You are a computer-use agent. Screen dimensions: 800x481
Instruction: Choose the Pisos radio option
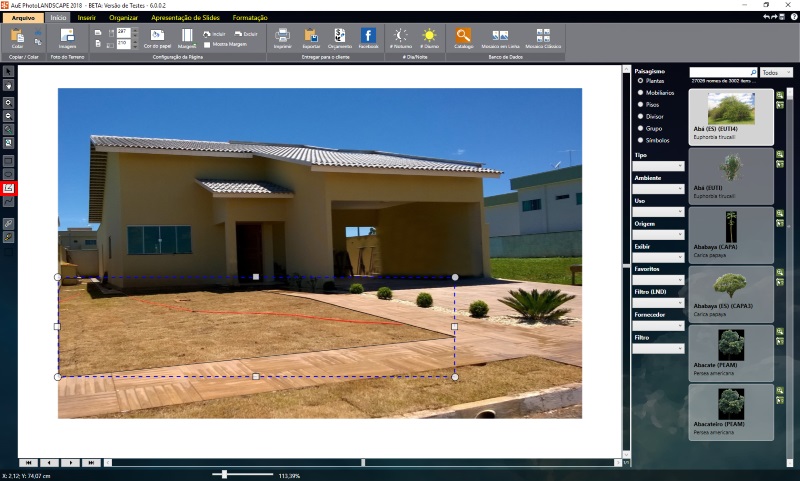640,104
